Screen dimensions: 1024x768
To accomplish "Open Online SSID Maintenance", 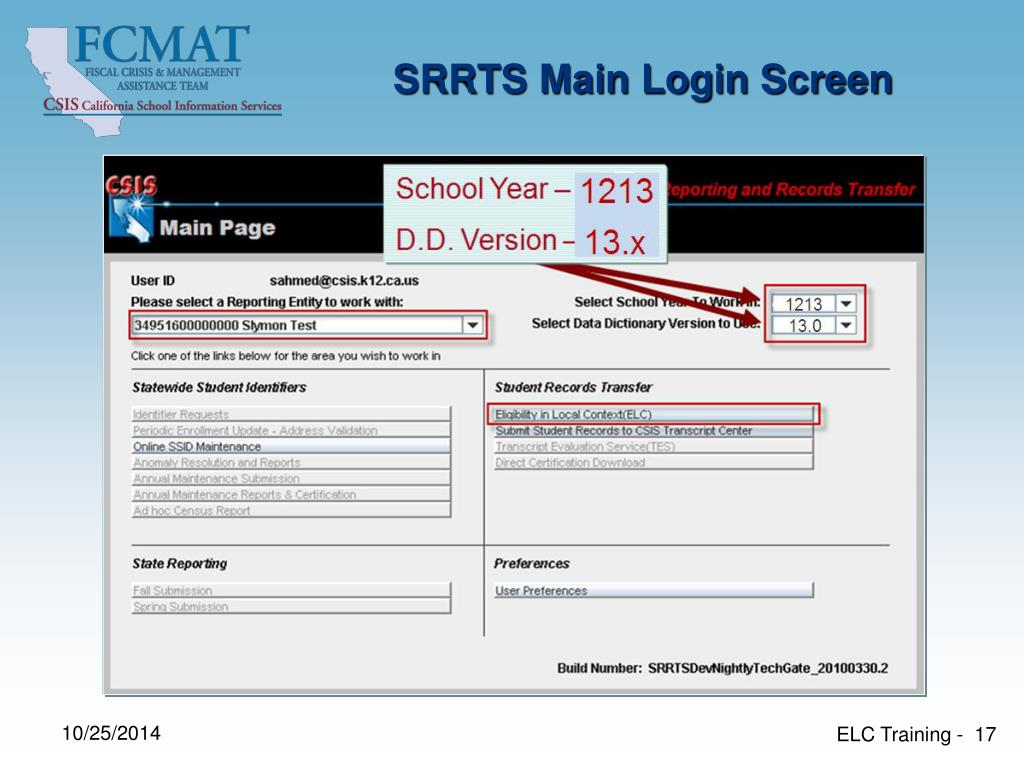I will point(291,446).
